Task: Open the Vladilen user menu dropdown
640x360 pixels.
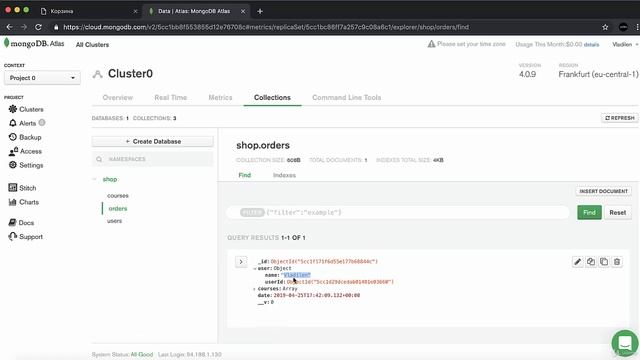Action: pos(625,44)
